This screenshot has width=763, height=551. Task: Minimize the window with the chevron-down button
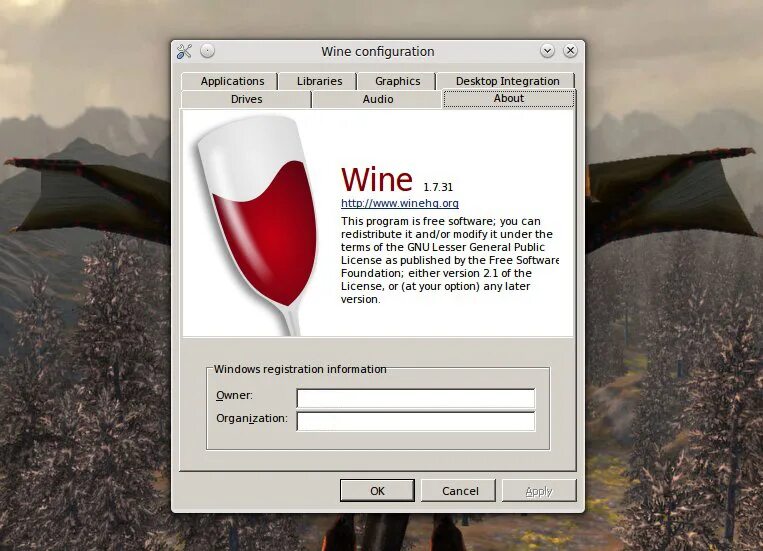(x=547, y=51)
